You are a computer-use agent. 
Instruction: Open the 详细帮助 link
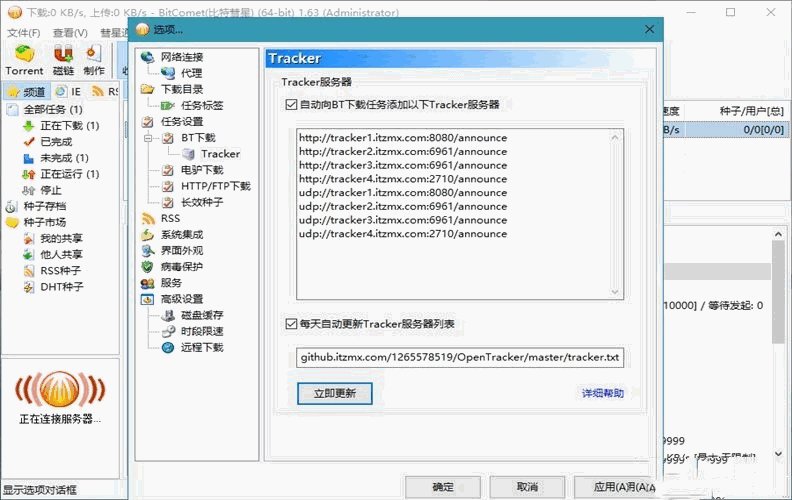[603, 393]
